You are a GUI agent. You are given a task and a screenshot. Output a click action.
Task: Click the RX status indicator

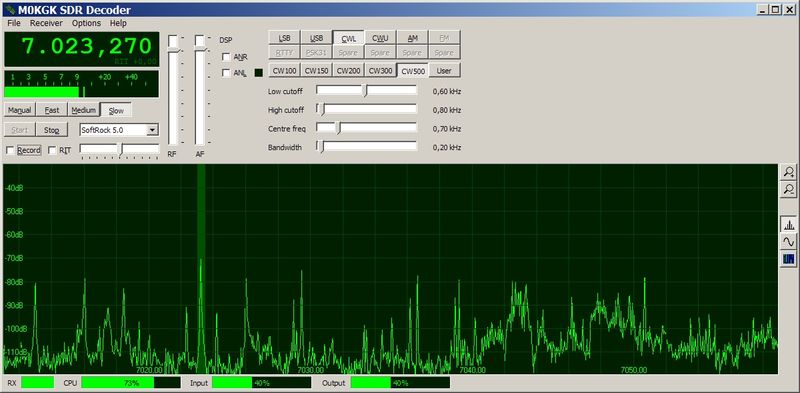38,383
